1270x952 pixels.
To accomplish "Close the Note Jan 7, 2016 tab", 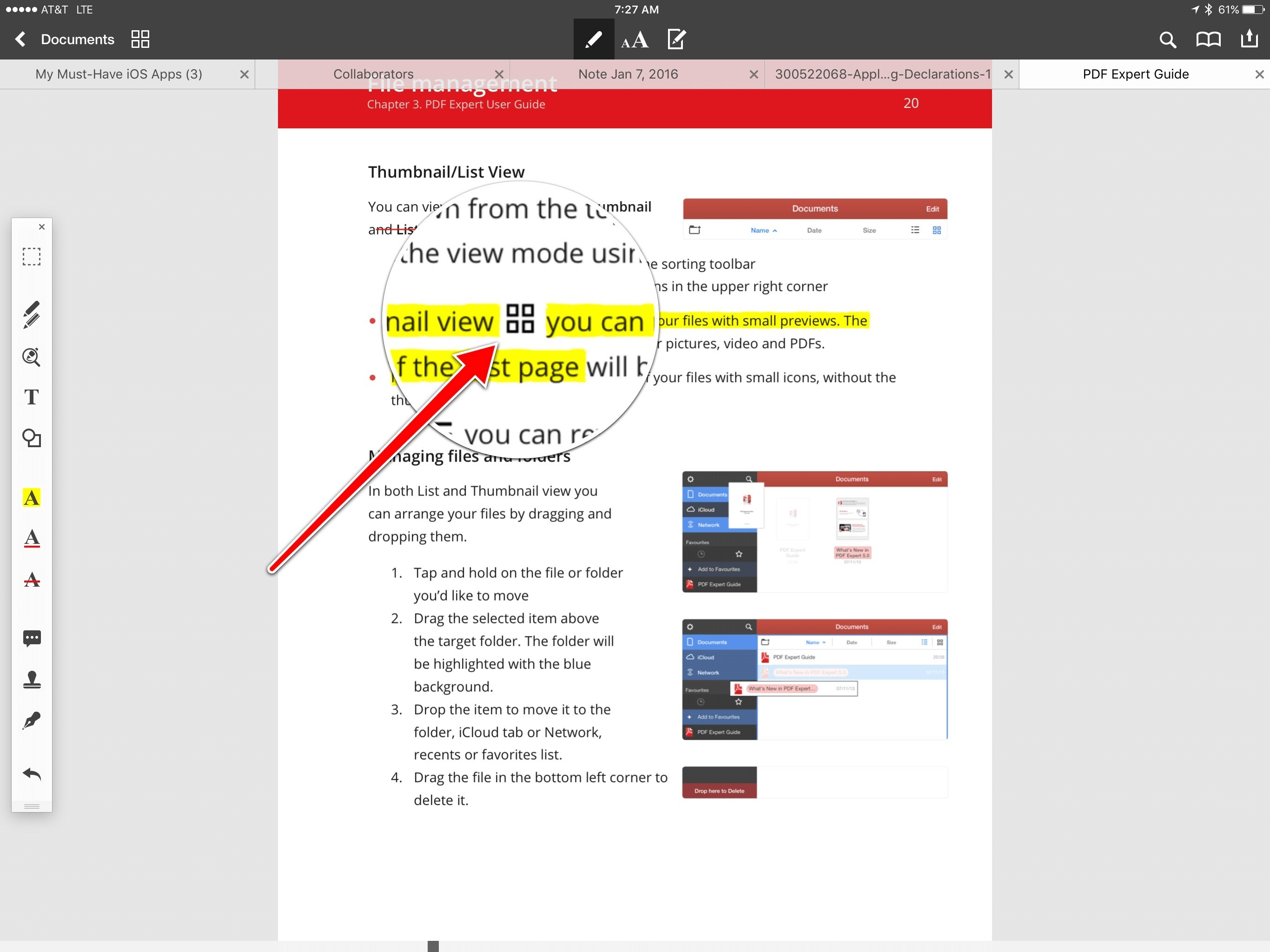I will pos(753,75).
